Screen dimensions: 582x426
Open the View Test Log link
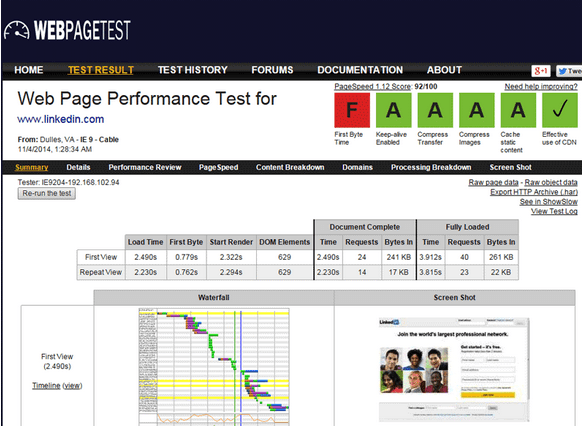pos(554,211)
